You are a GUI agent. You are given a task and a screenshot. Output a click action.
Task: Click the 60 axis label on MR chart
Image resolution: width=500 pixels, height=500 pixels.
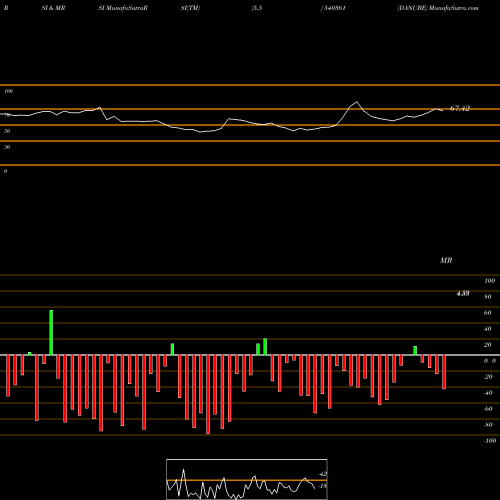[487, 313]
